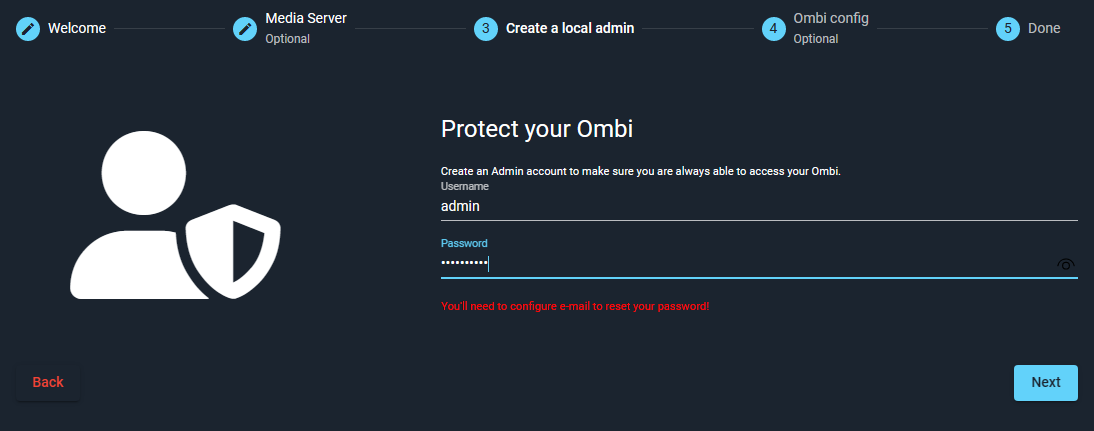Screen dimensions: 1094x431
Task: Select the Done step label
Action: tap(1044, 28)
